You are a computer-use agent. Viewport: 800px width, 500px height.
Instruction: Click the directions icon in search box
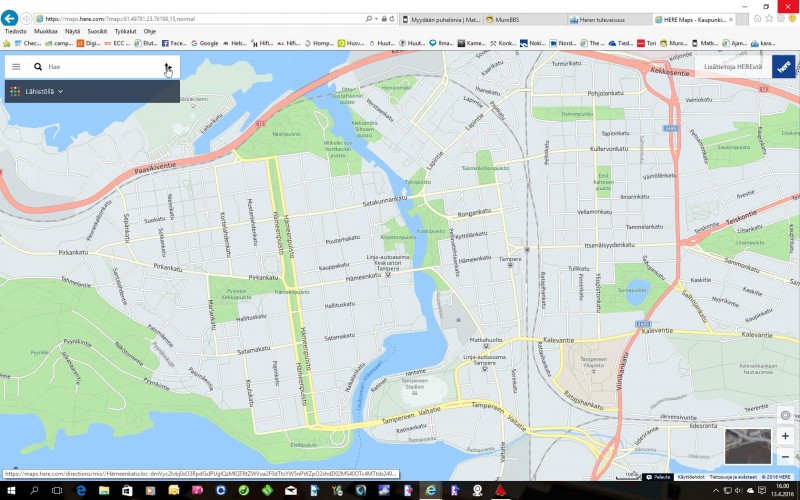point(168,66)
